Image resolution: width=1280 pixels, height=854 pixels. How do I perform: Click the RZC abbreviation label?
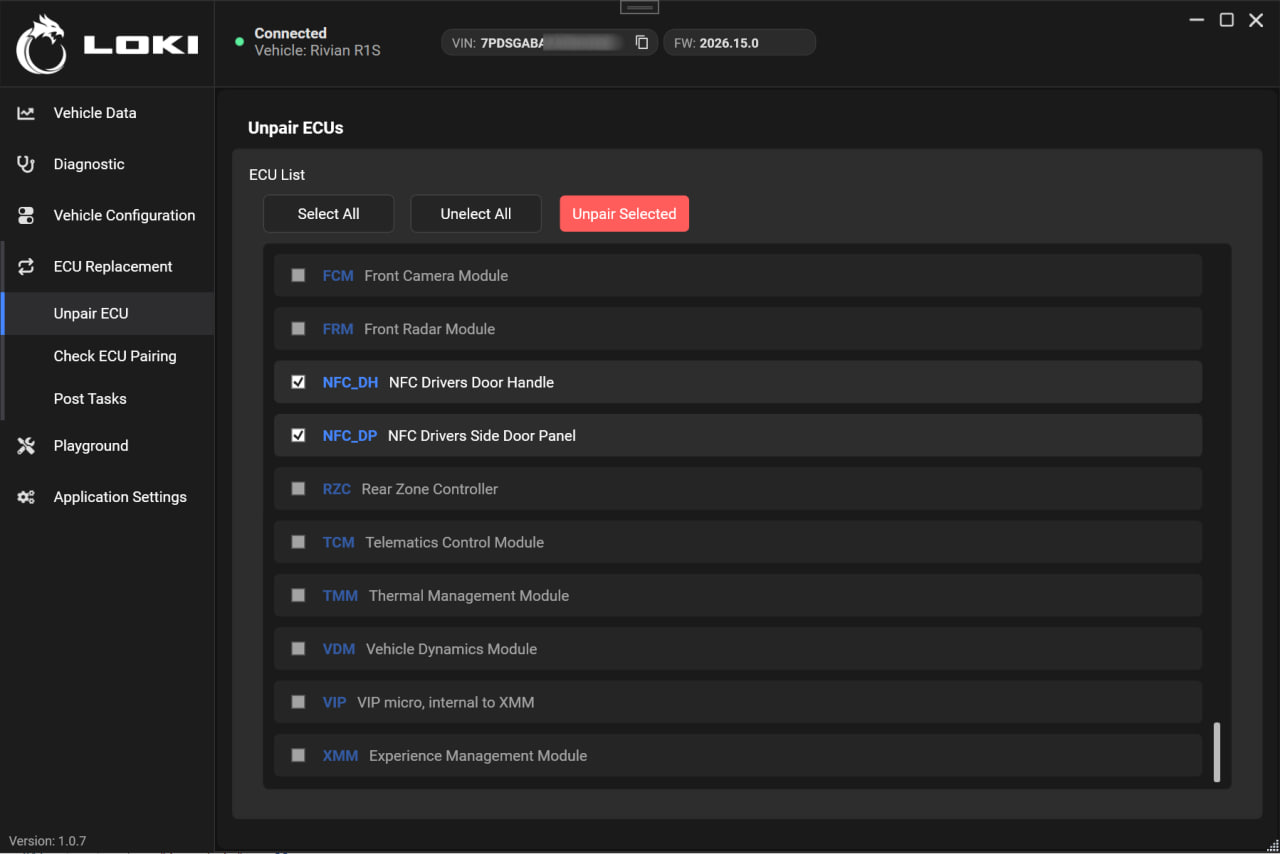(x=337, y=488)
